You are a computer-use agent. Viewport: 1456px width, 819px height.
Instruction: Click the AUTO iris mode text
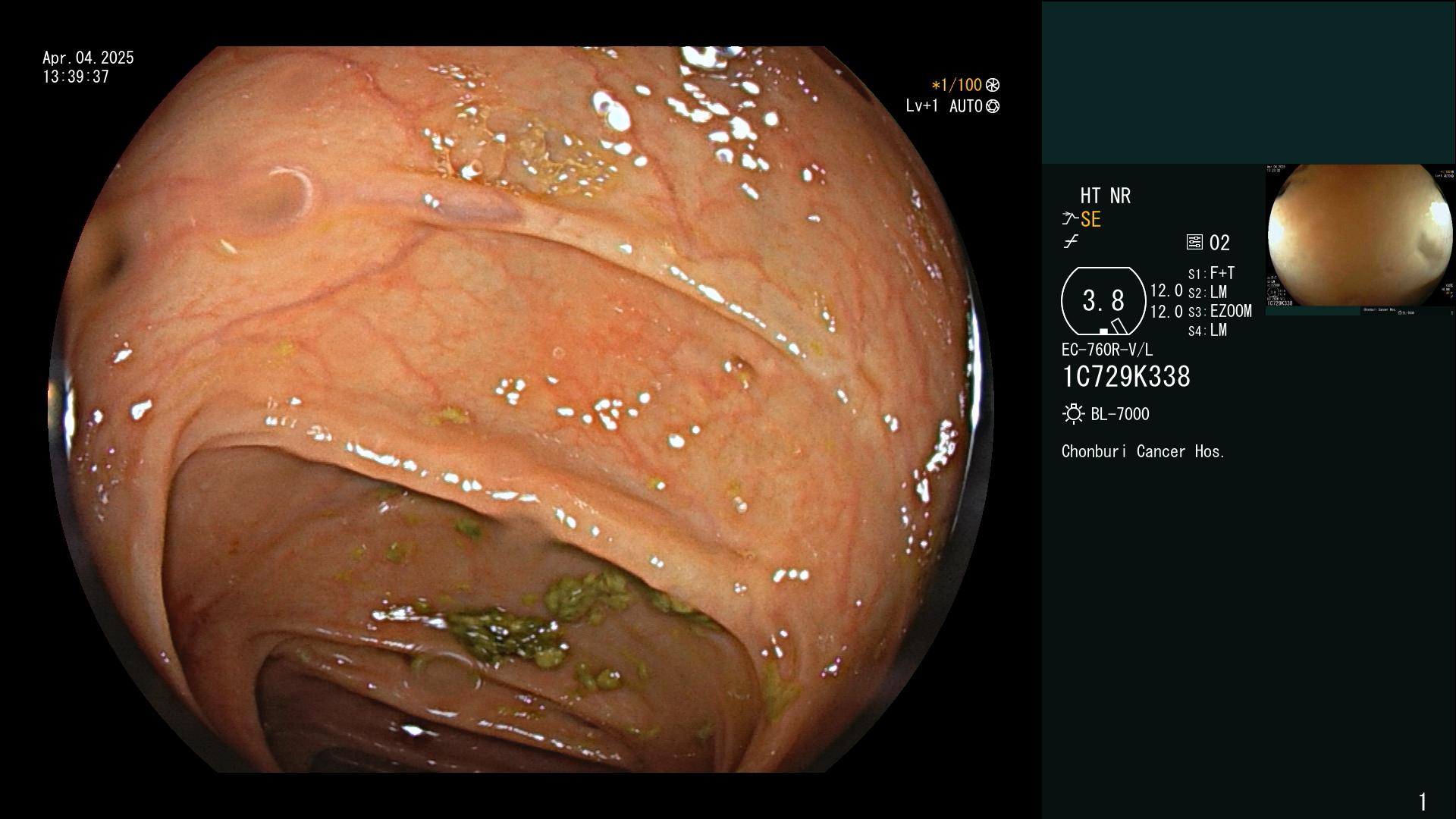pos(966,107)
